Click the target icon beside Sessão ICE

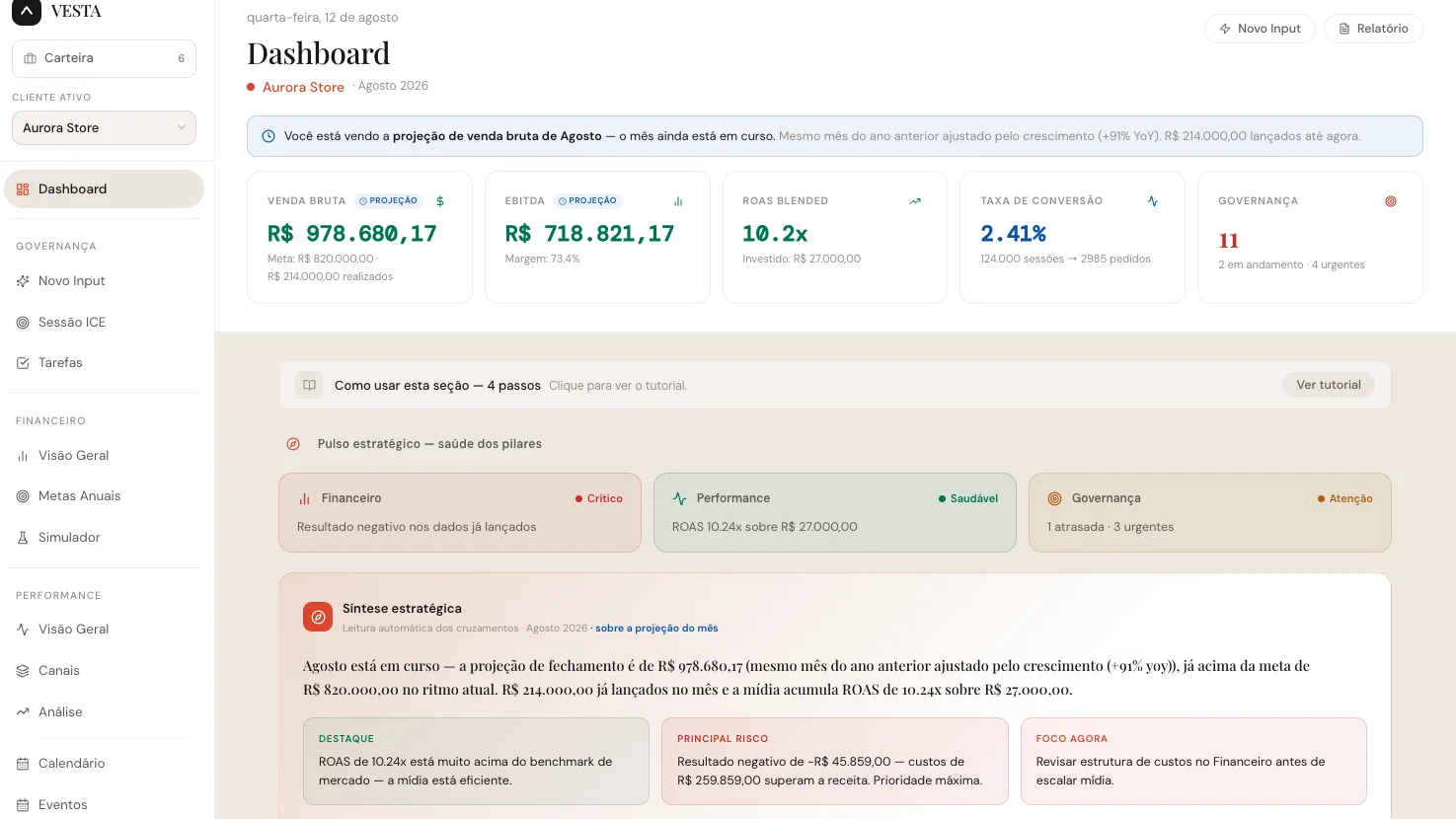click(23, 323)
